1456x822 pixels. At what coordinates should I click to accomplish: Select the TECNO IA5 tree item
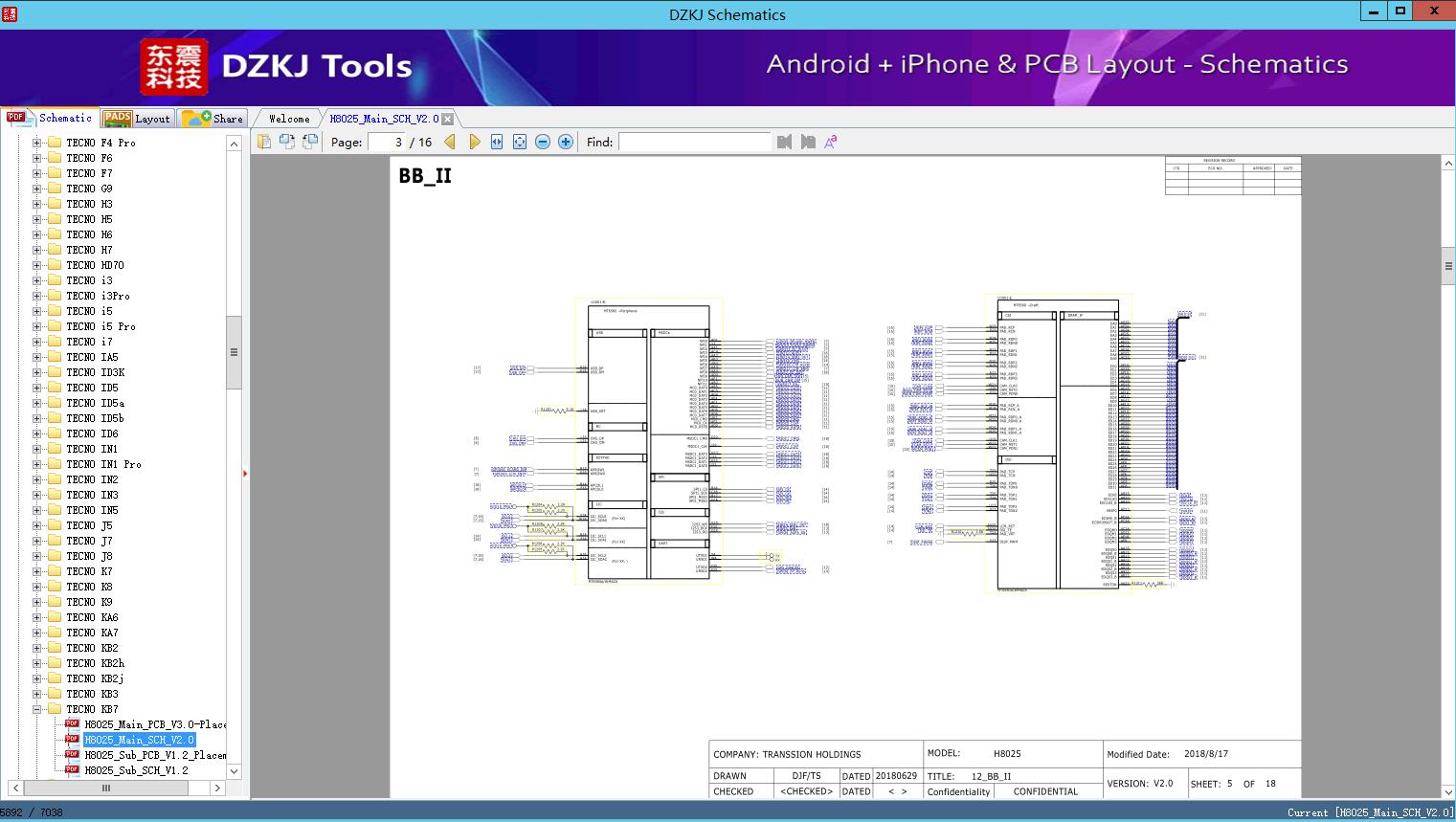pyautogui.click(x=92, y=357)
